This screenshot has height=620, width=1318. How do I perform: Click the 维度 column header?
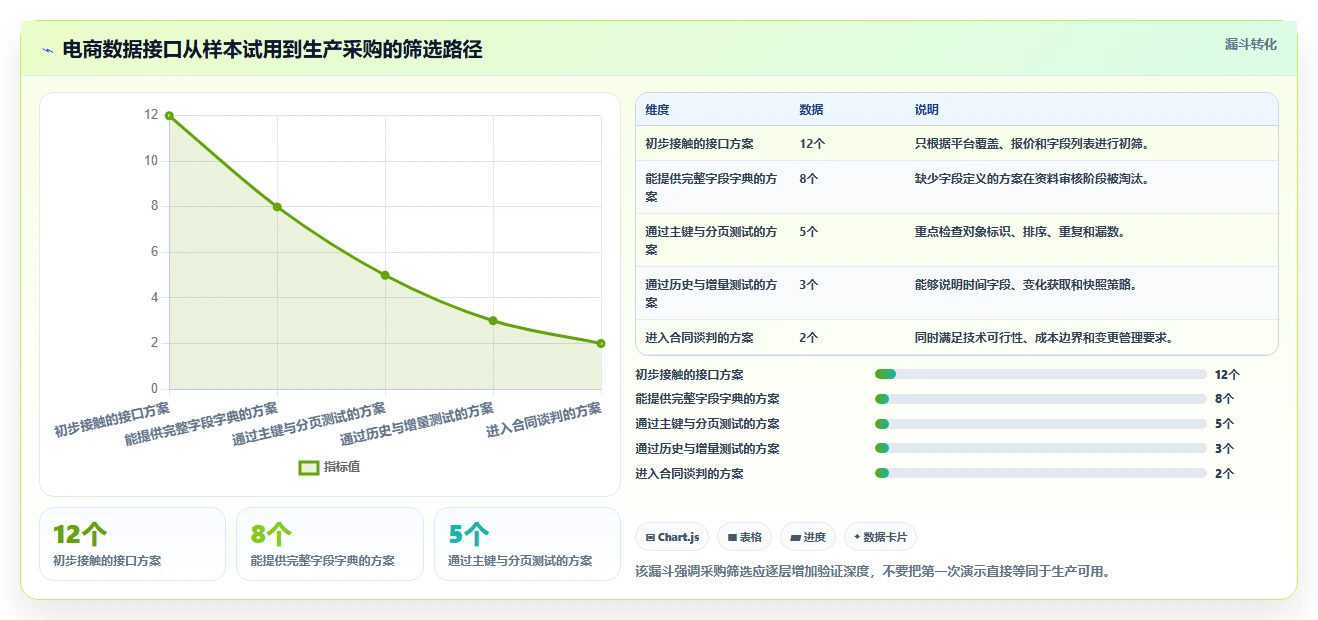[657, 110]
